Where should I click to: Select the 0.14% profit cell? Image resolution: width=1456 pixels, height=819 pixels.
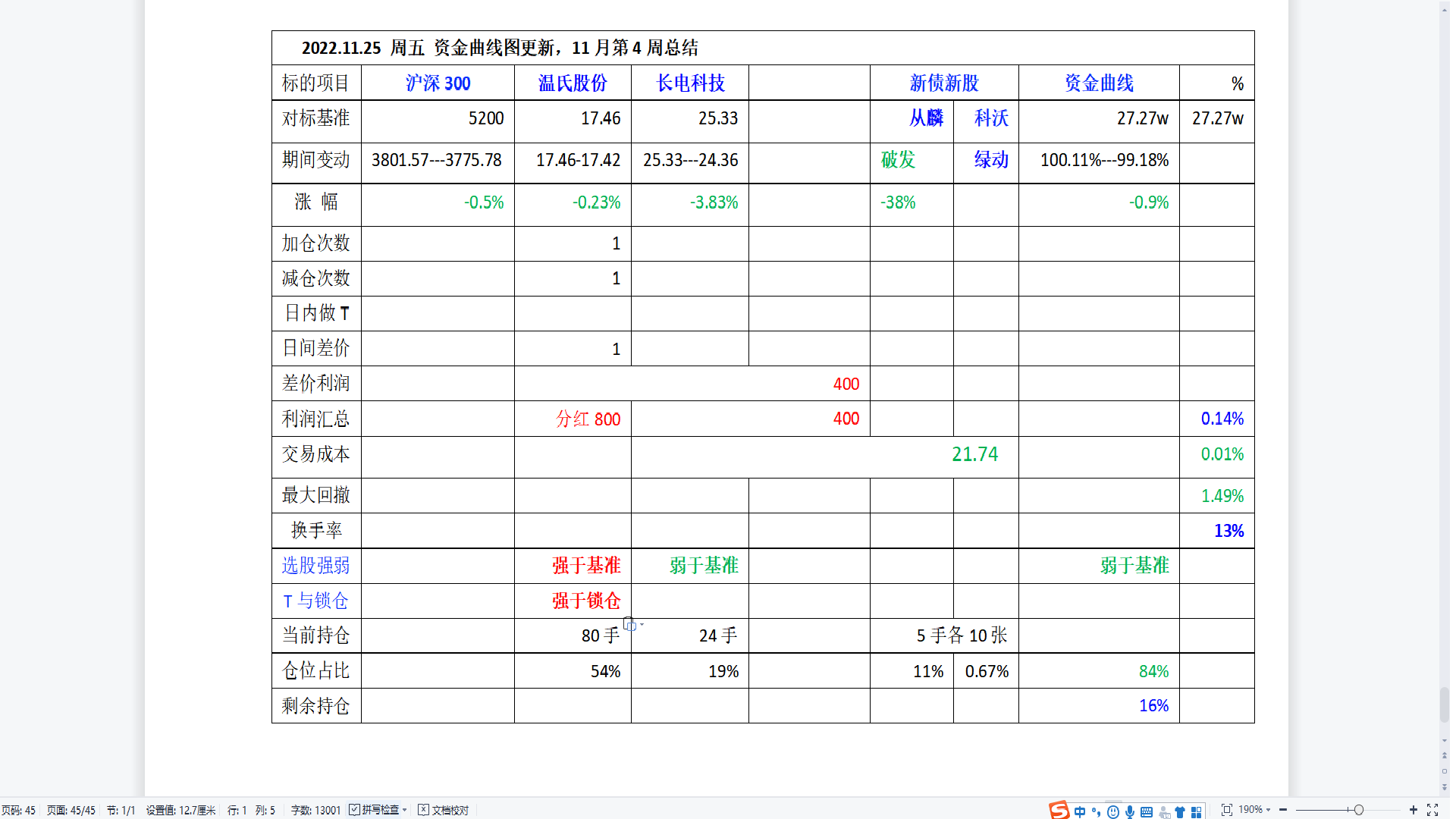[1217, 419]
